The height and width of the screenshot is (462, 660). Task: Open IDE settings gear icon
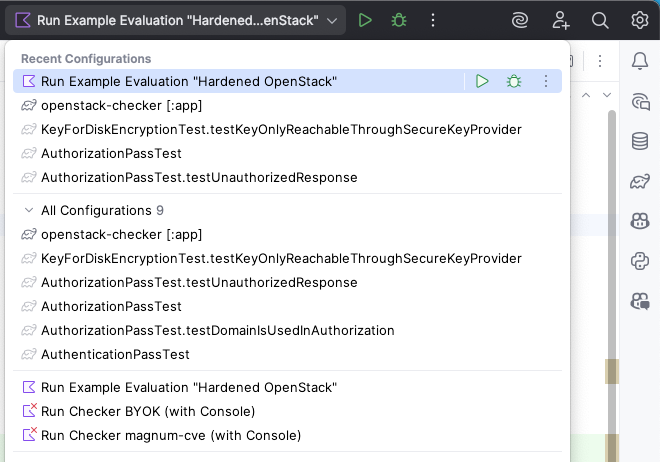tap(639, 20)
